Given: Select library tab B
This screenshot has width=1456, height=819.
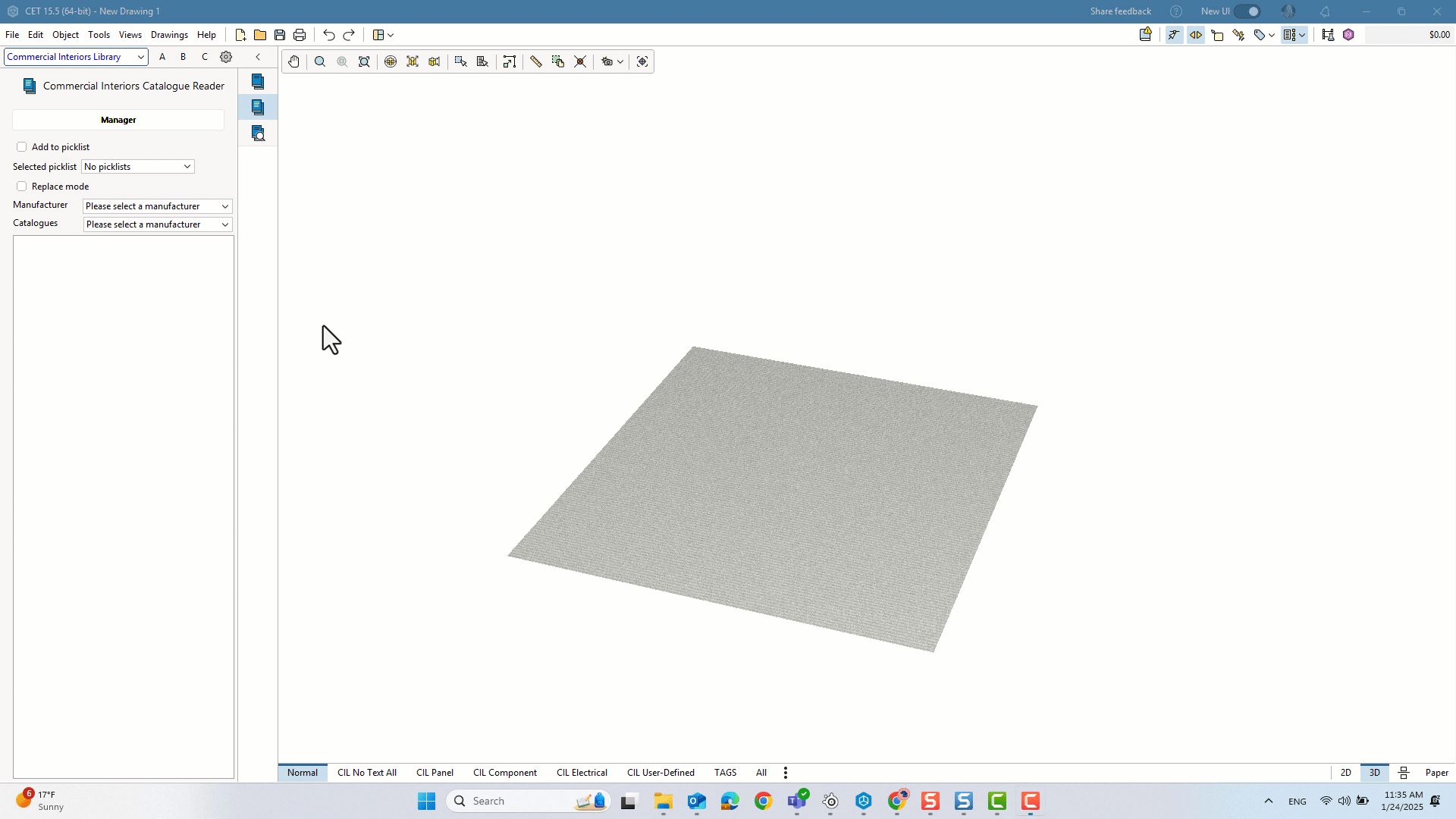Looking at the screenshot, I should (183, 57).
